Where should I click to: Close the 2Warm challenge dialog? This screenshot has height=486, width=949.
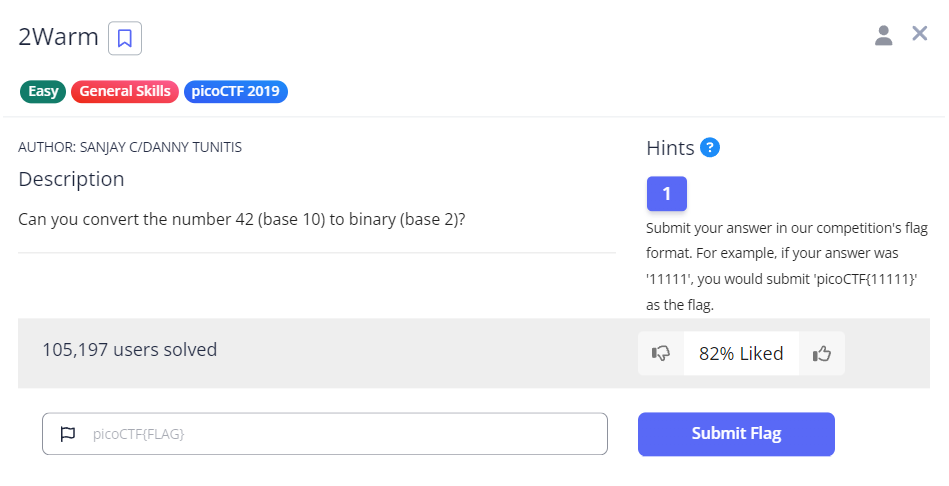tap(920, 34)
